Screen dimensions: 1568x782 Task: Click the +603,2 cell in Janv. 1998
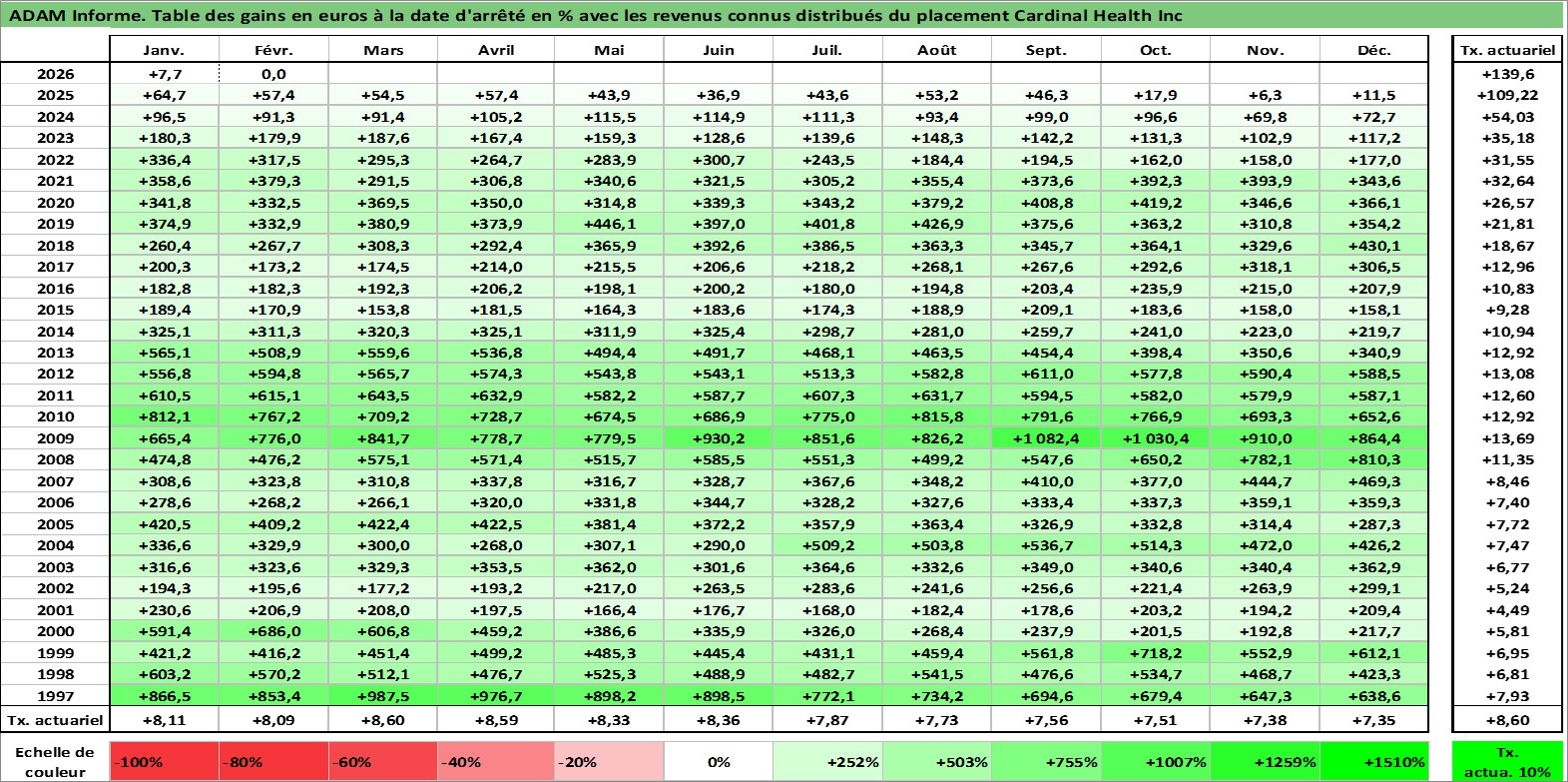coord(164,674)
